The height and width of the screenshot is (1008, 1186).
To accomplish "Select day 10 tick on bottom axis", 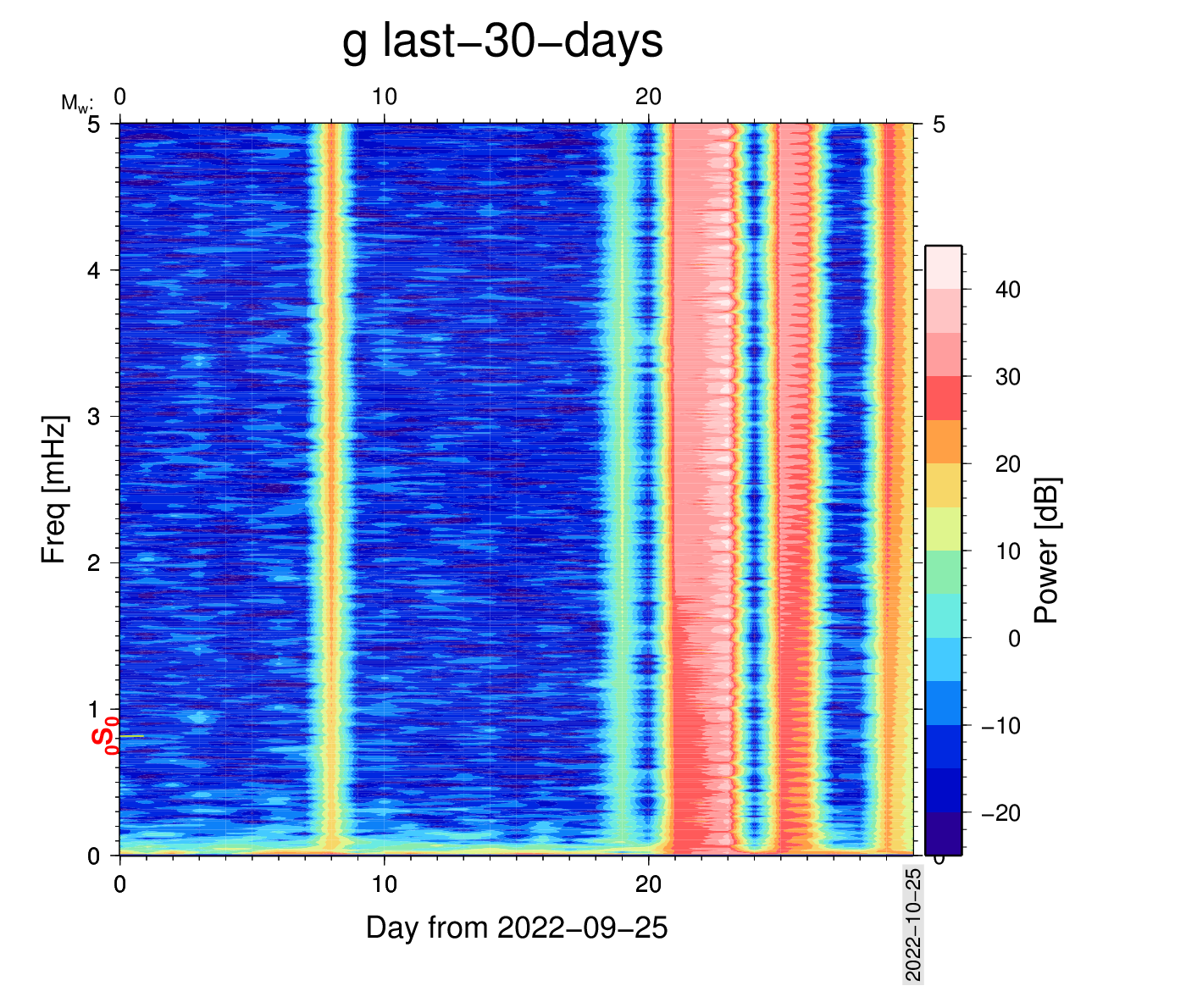I will [384, 884].
